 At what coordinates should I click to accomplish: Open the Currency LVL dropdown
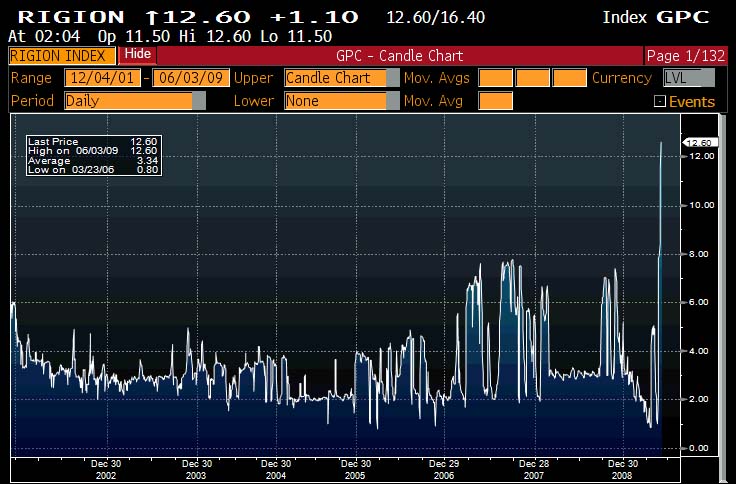point(689,78)
